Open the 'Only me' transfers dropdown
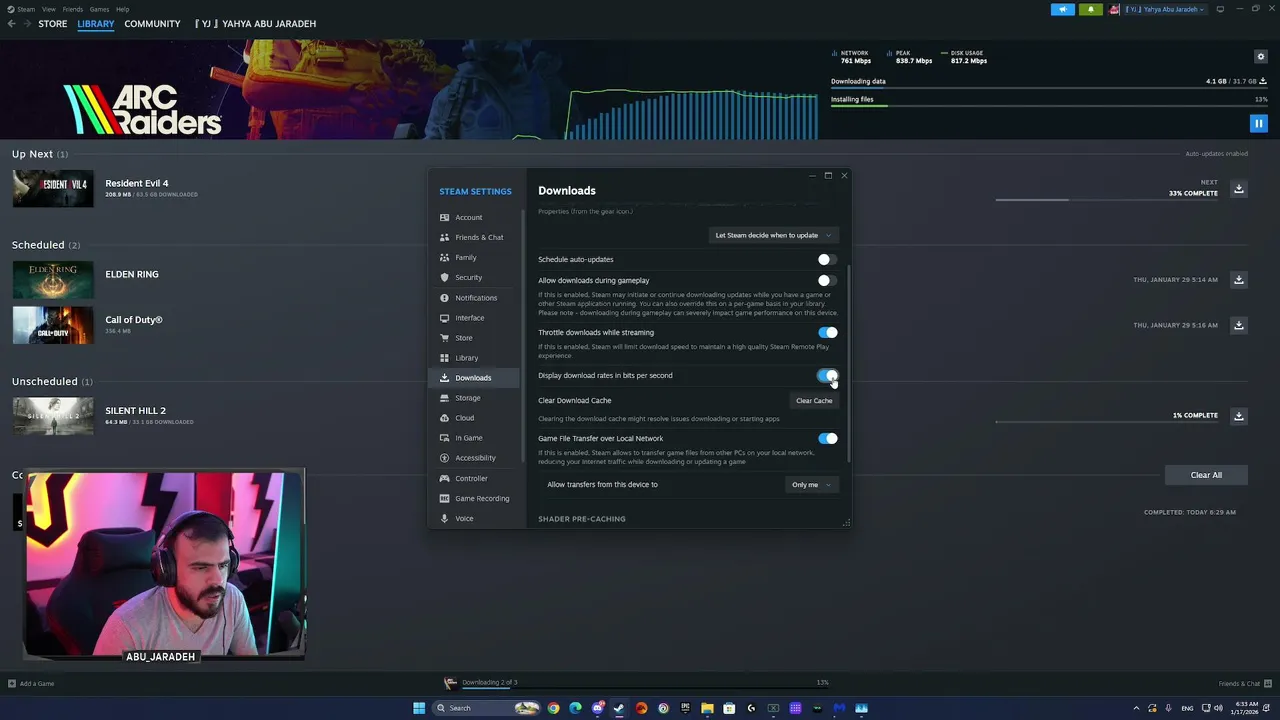 tap(811, 484)
